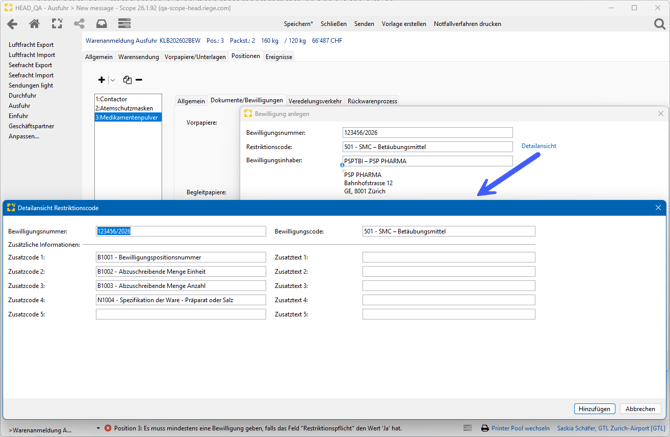Click the fullscreen expand icon
670x437 pixels.
[x=57, y=24]
